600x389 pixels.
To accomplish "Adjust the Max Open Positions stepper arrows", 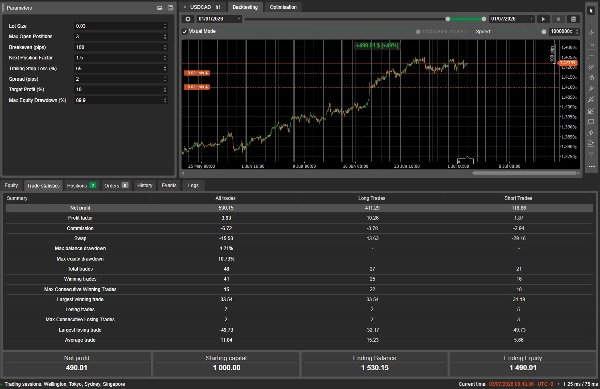I will (165, 36).
